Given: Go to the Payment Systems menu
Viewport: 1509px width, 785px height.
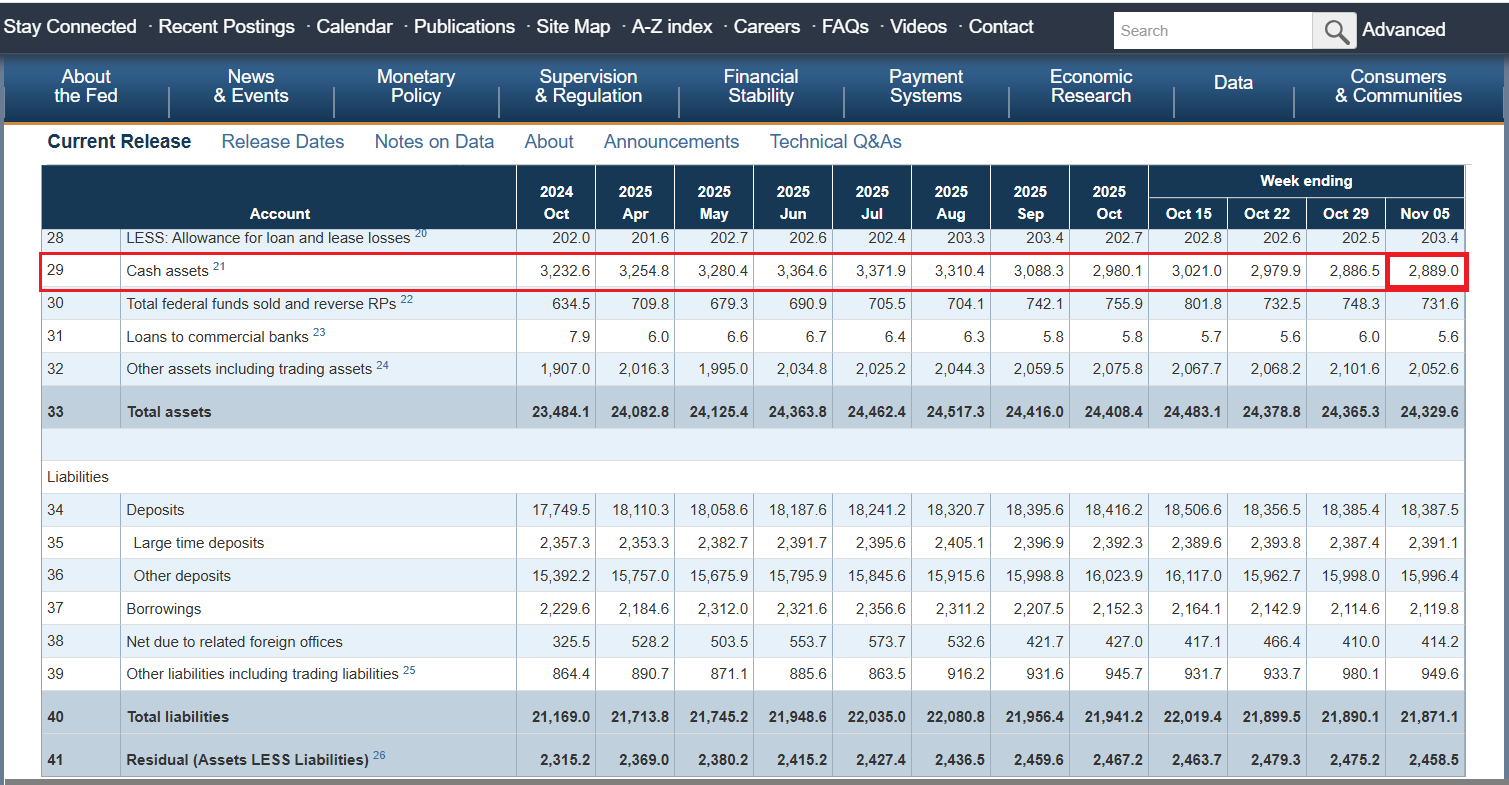Looking at the screenshot, I should click(926, 87).
